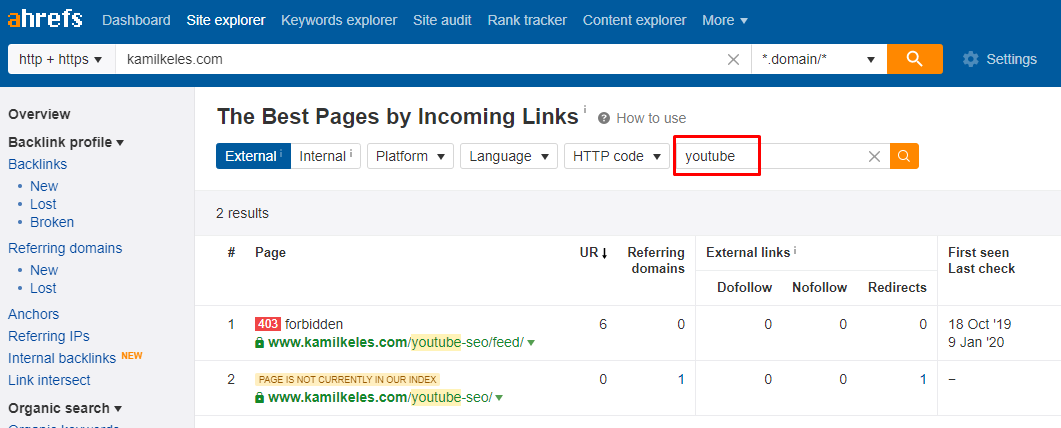The image size is (1061, 428).
Task: Click the External links info icon
Action: 795,251
